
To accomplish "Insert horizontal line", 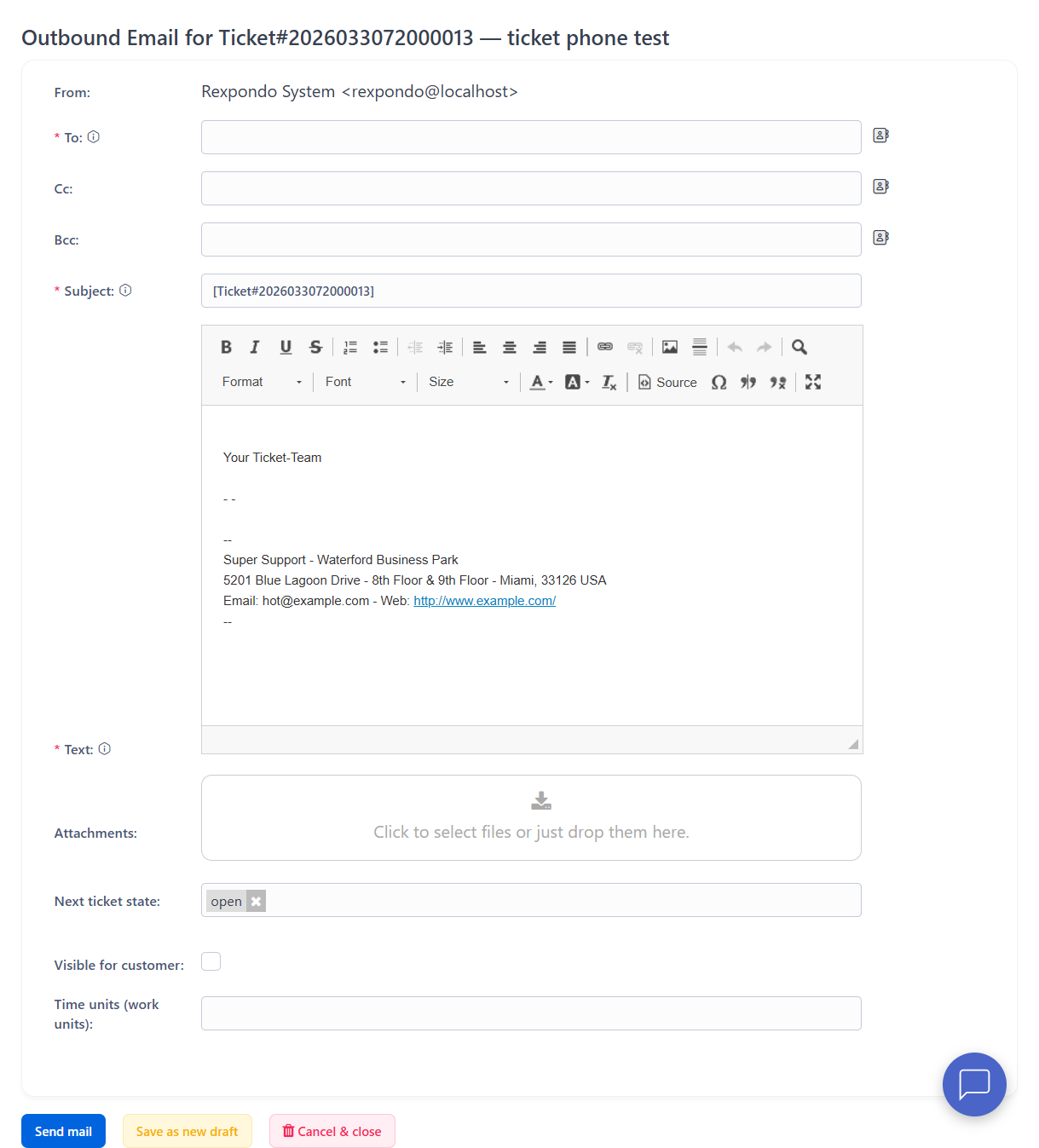I will point(700,347).
